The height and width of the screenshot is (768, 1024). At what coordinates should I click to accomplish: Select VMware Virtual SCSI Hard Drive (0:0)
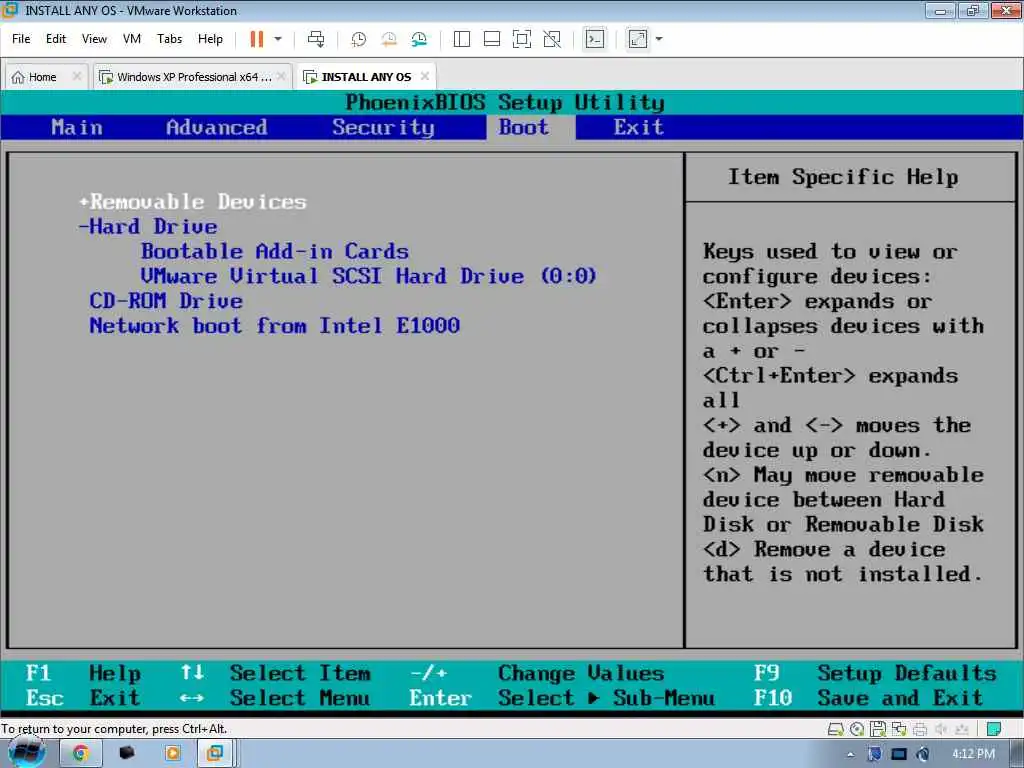(369, 276)
